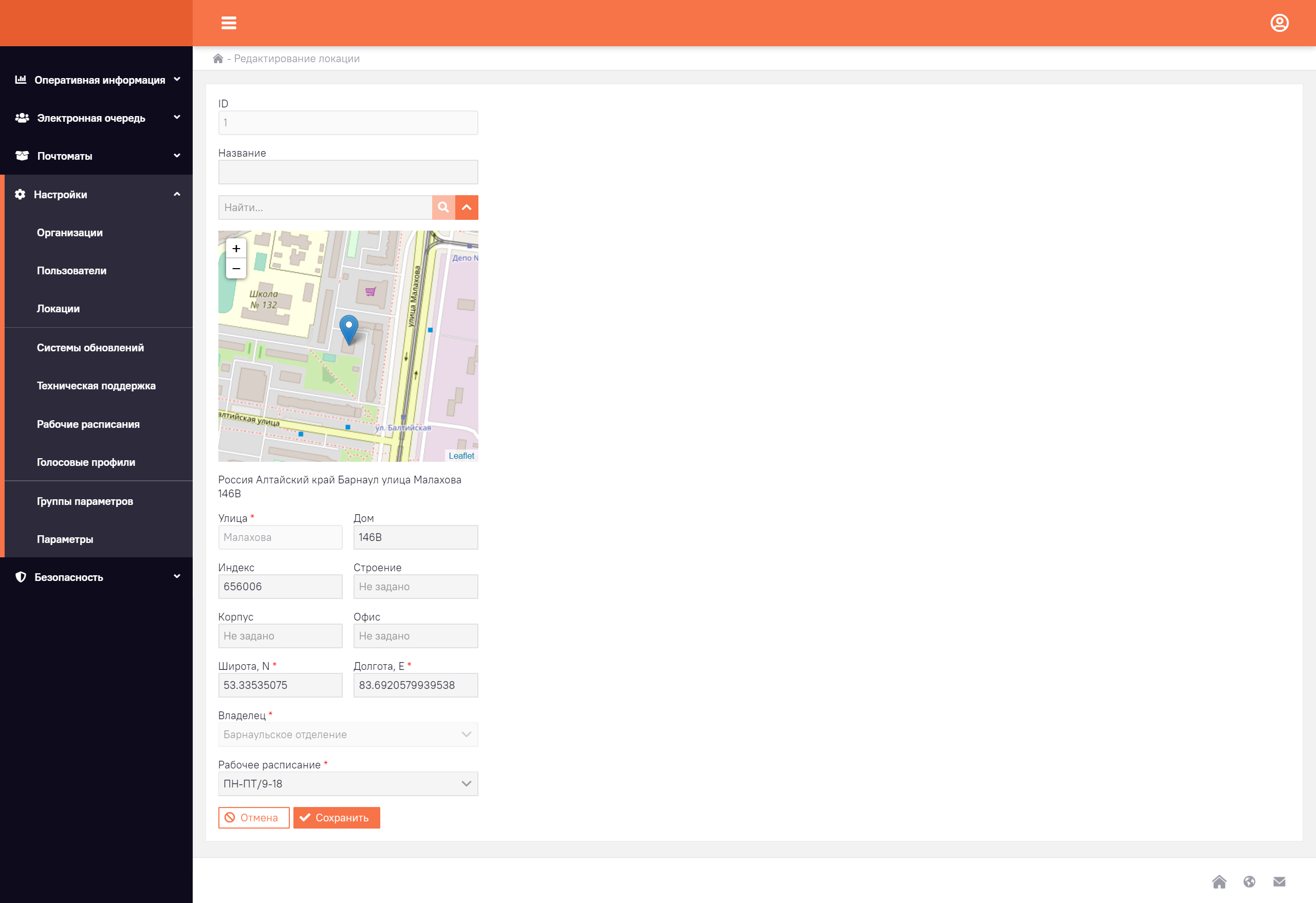1316x903 pixels.
Task: Open Параметры menu item
Action: 65,539
